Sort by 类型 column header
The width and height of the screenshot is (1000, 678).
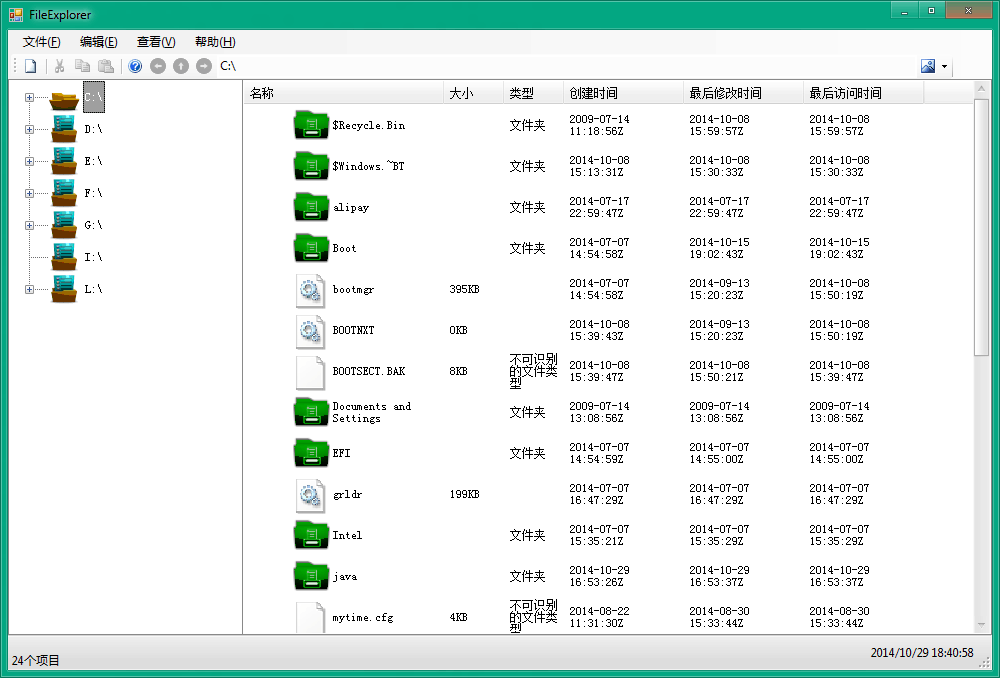533,93
